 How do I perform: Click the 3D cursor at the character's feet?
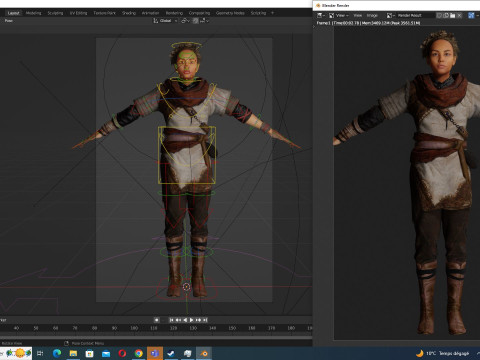click(186, 287)
